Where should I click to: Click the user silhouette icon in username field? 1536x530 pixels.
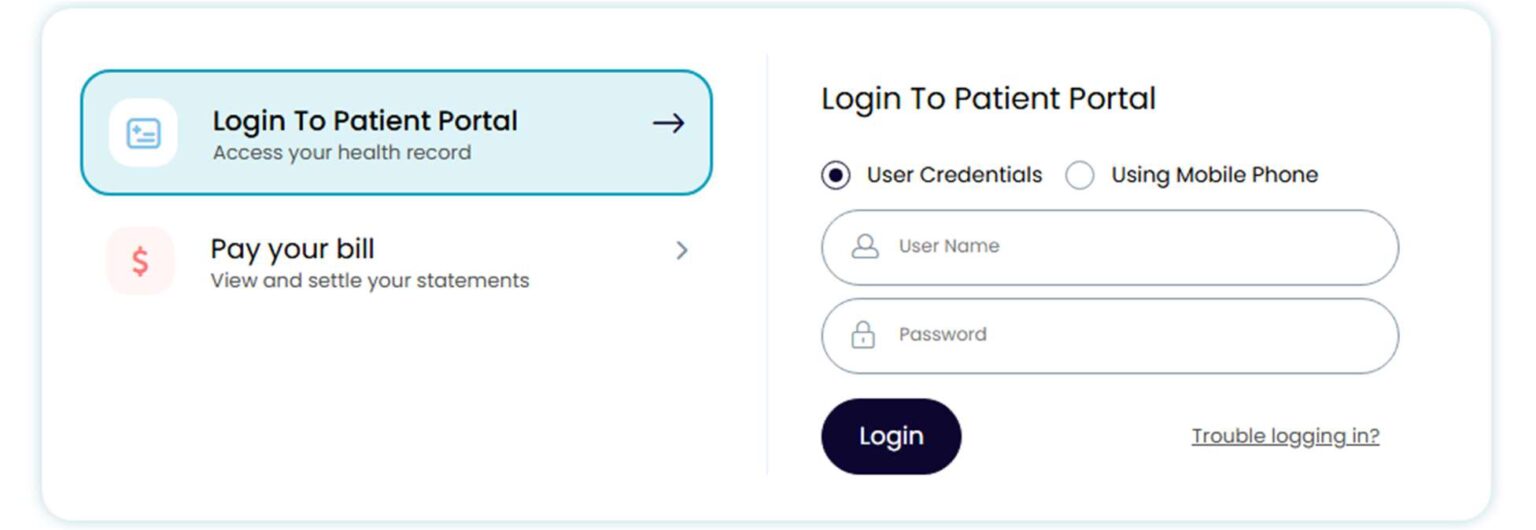point(864,247)
